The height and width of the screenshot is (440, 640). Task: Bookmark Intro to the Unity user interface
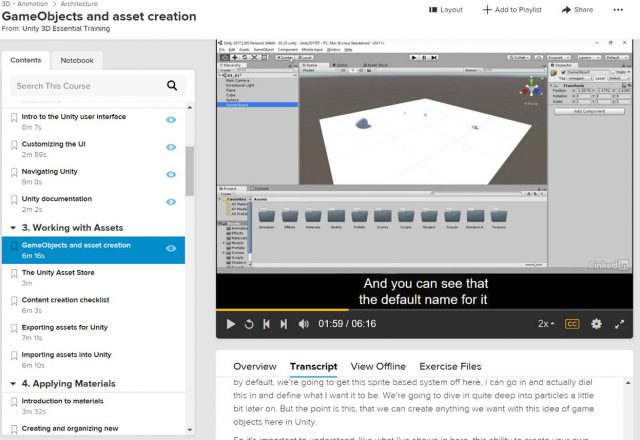(x=14, y=118)
